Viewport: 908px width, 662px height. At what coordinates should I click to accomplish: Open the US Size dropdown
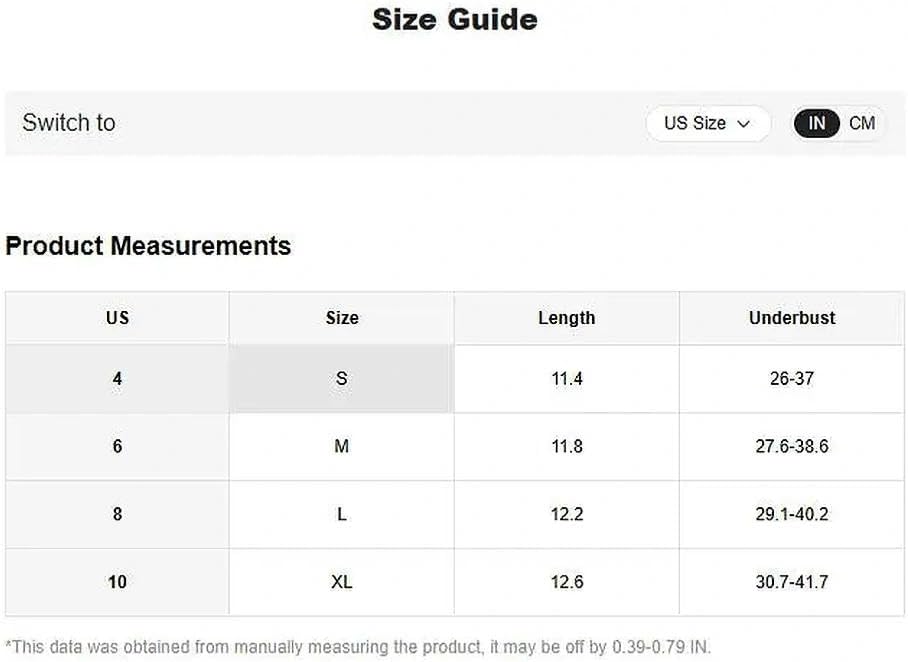pyautogui.click(x=708, y=123)
